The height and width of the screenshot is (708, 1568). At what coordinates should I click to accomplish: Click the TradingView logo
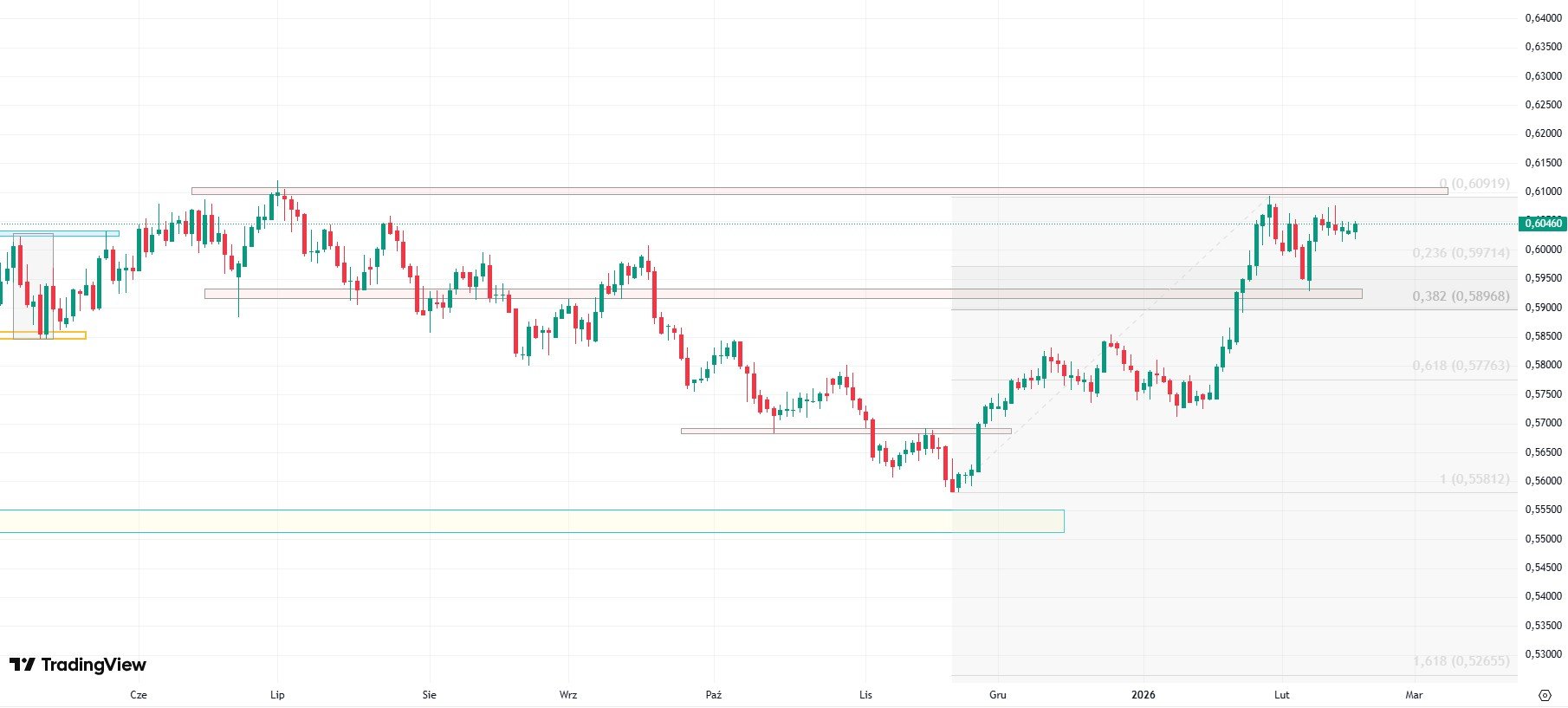coord(78,665)
